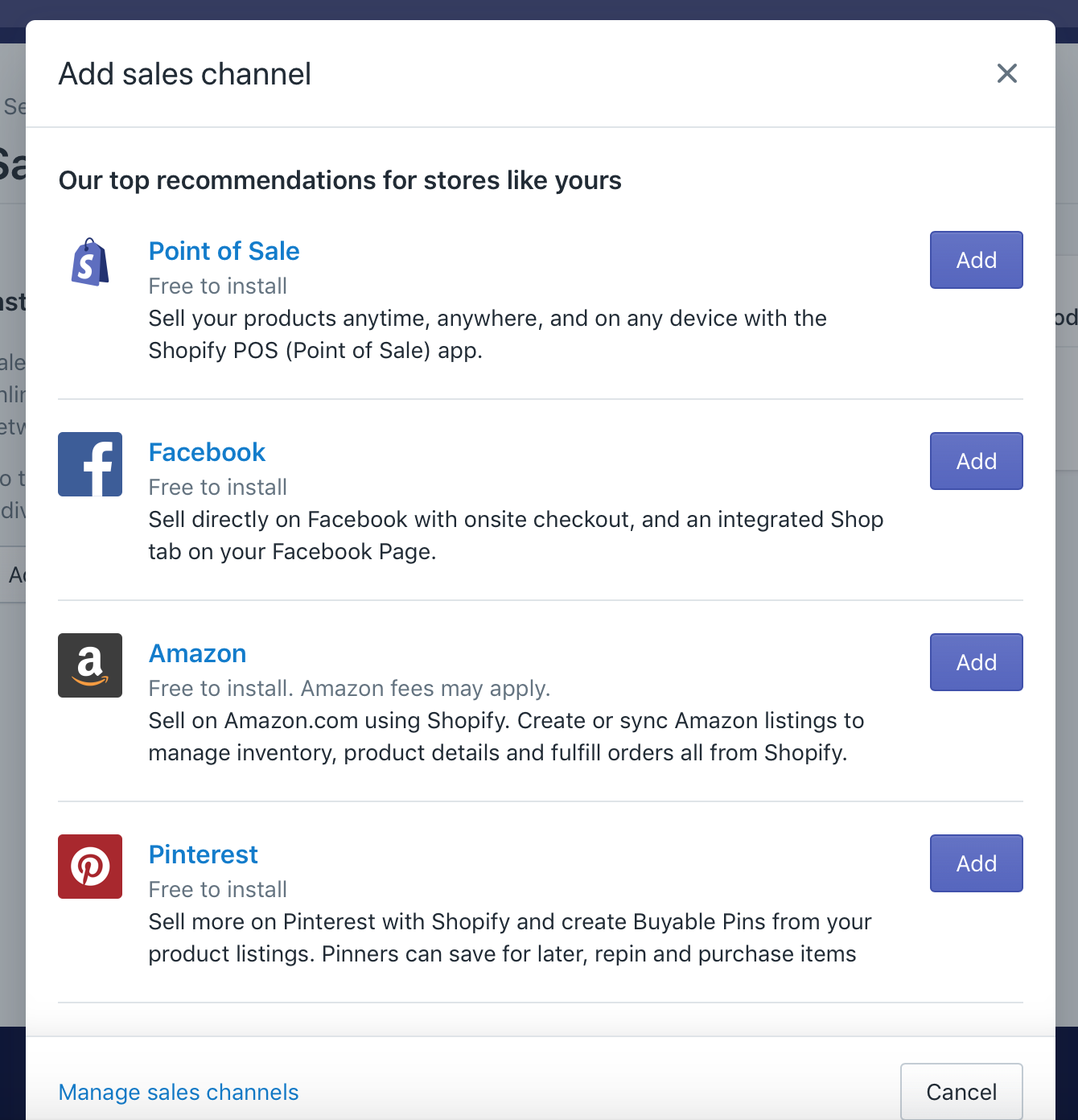Click the Shopify Point of Sale bag icon
This screenshot has height=1120, width=1078.
[x=90, y=262]
